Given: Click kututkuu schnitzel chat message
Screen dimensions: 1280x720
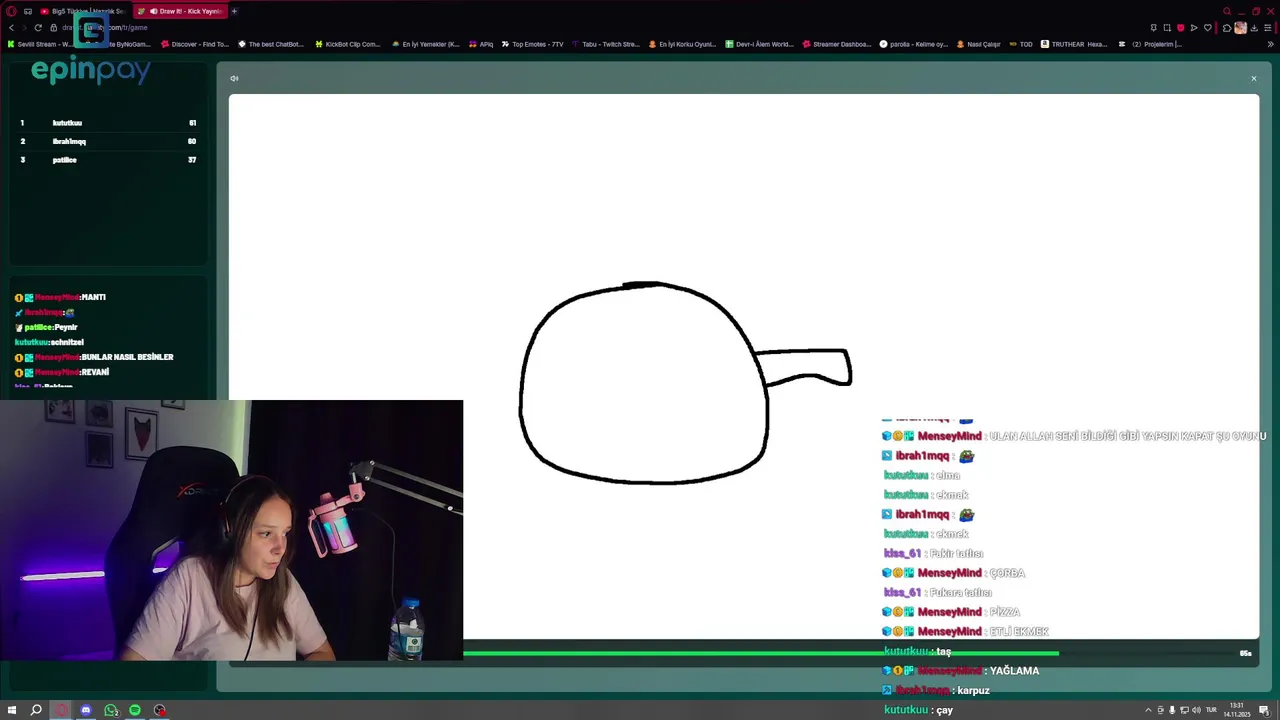Looking at the screenshot, I should 49,342.
